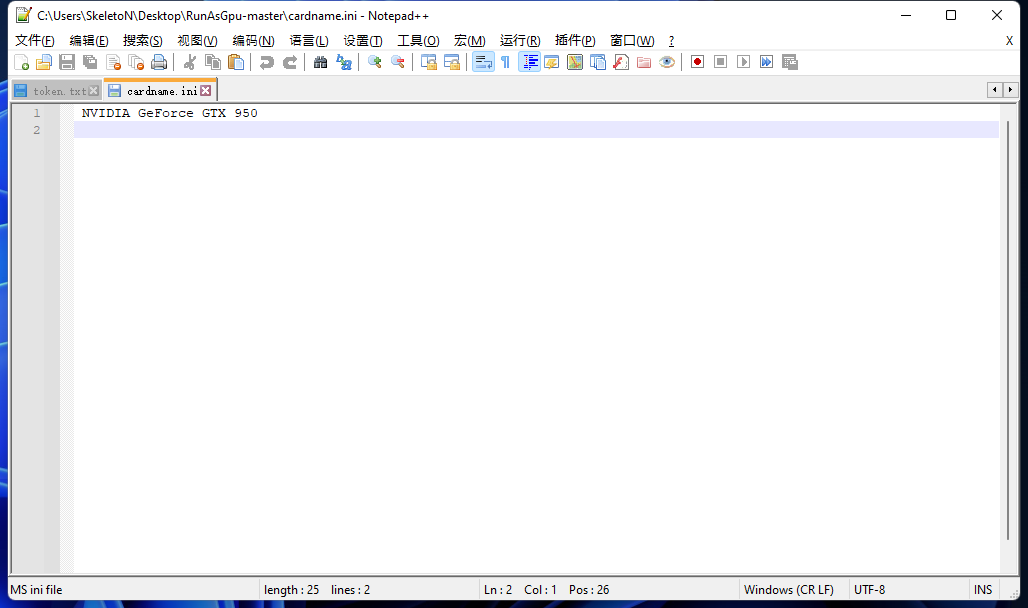Click the tab bar left scroll arrow

pyautogui.click(x=995, y=90)
